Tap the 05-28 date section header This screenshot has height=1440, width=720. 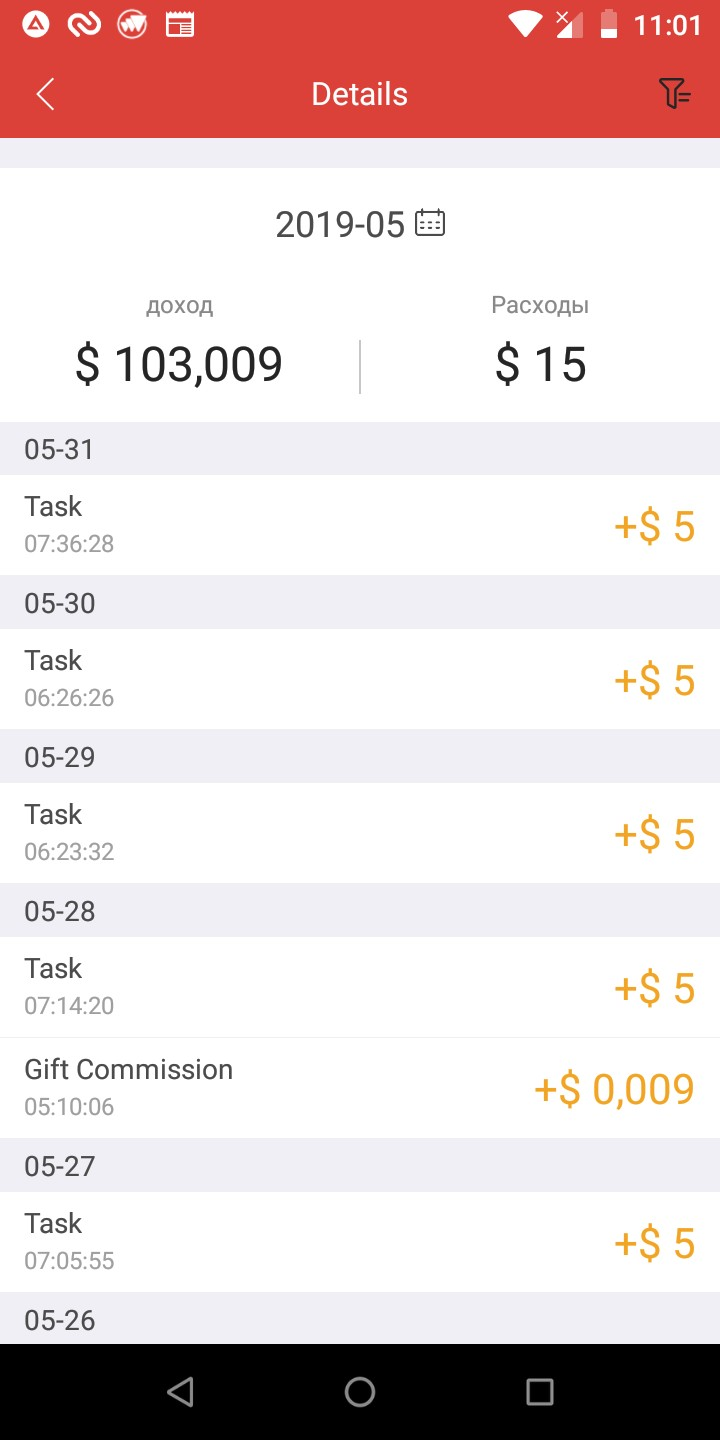pos(60,911)
